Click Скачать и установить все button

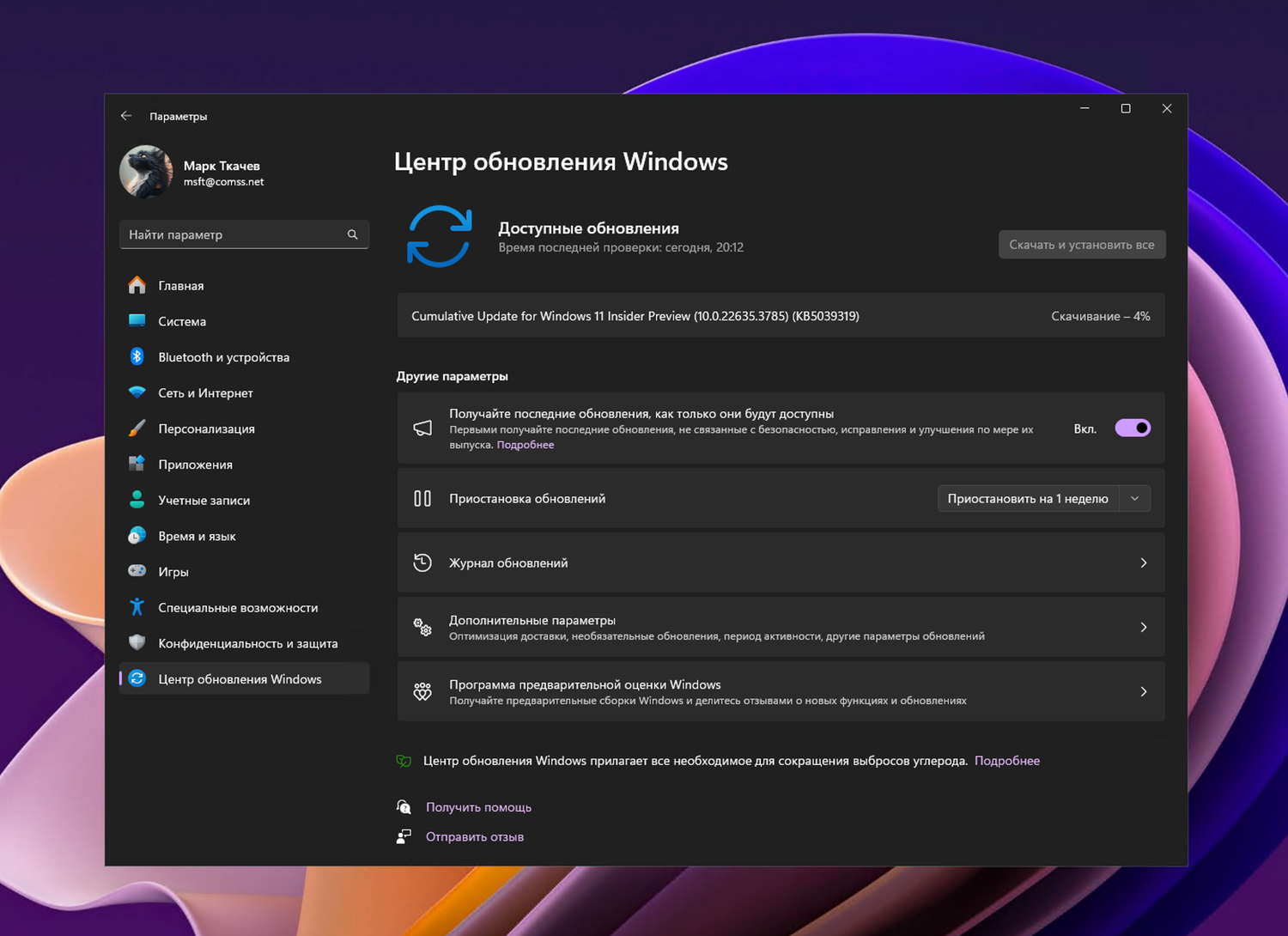1082,245
